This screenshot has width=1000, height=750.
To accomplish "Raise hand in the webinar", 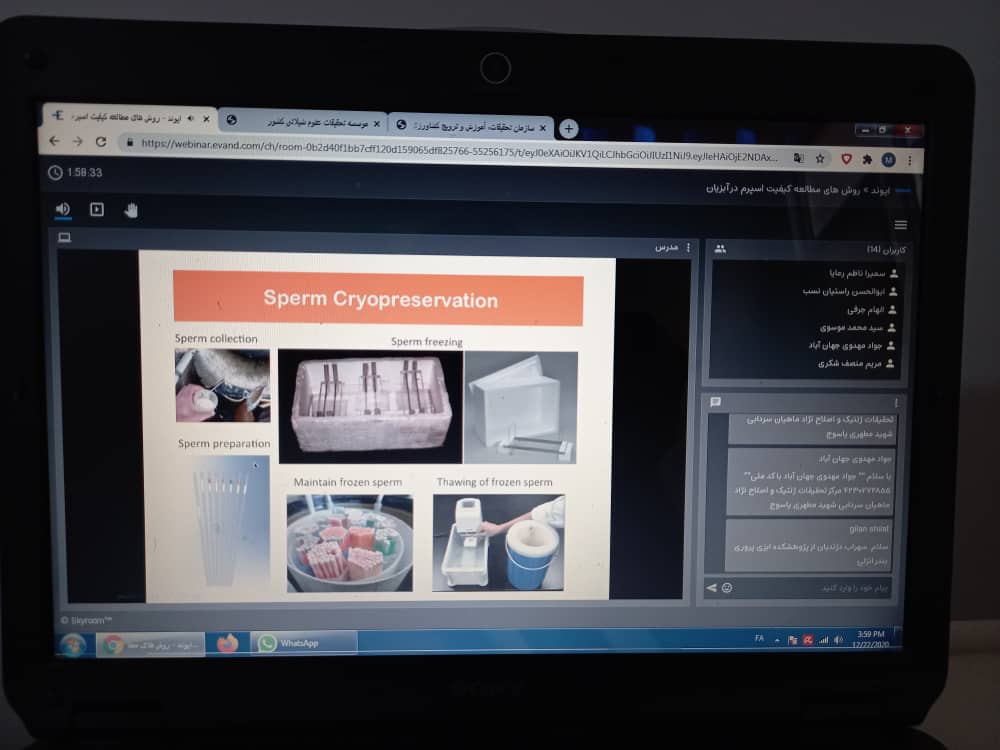I will point(131,210).
